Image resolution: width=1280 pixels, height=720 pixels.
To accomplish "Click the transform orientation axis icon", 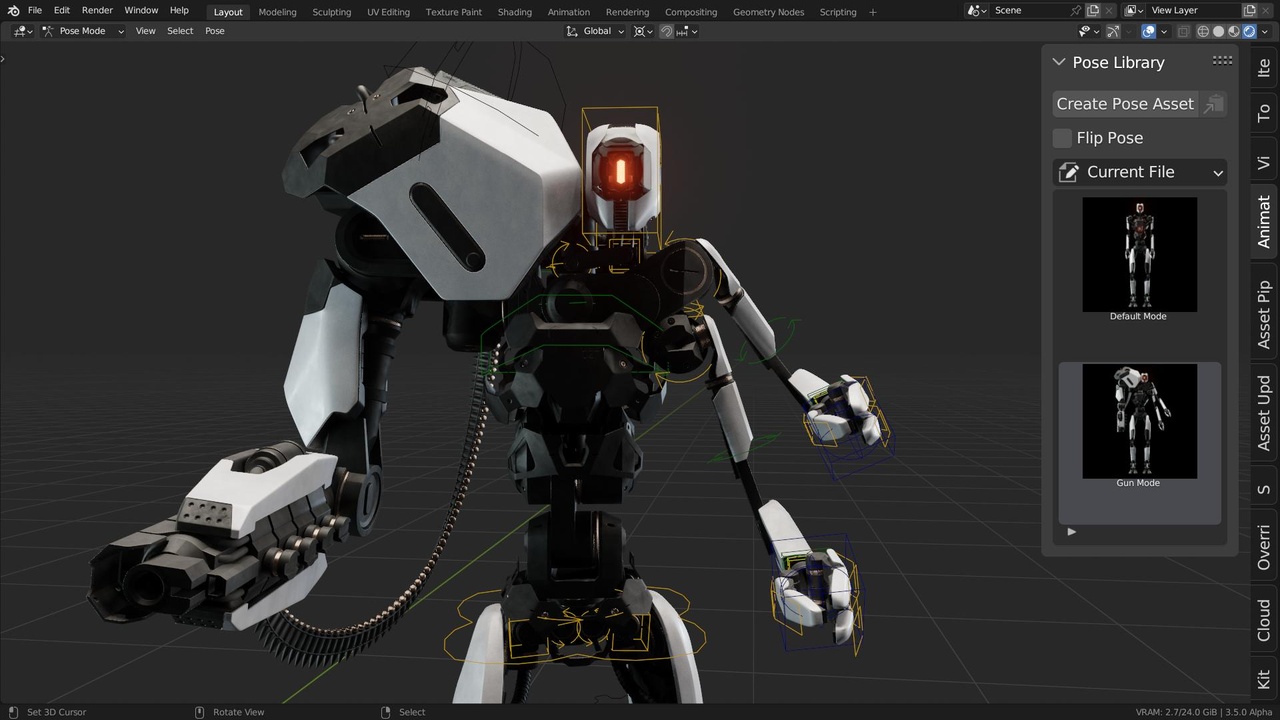I will (572, 31).
